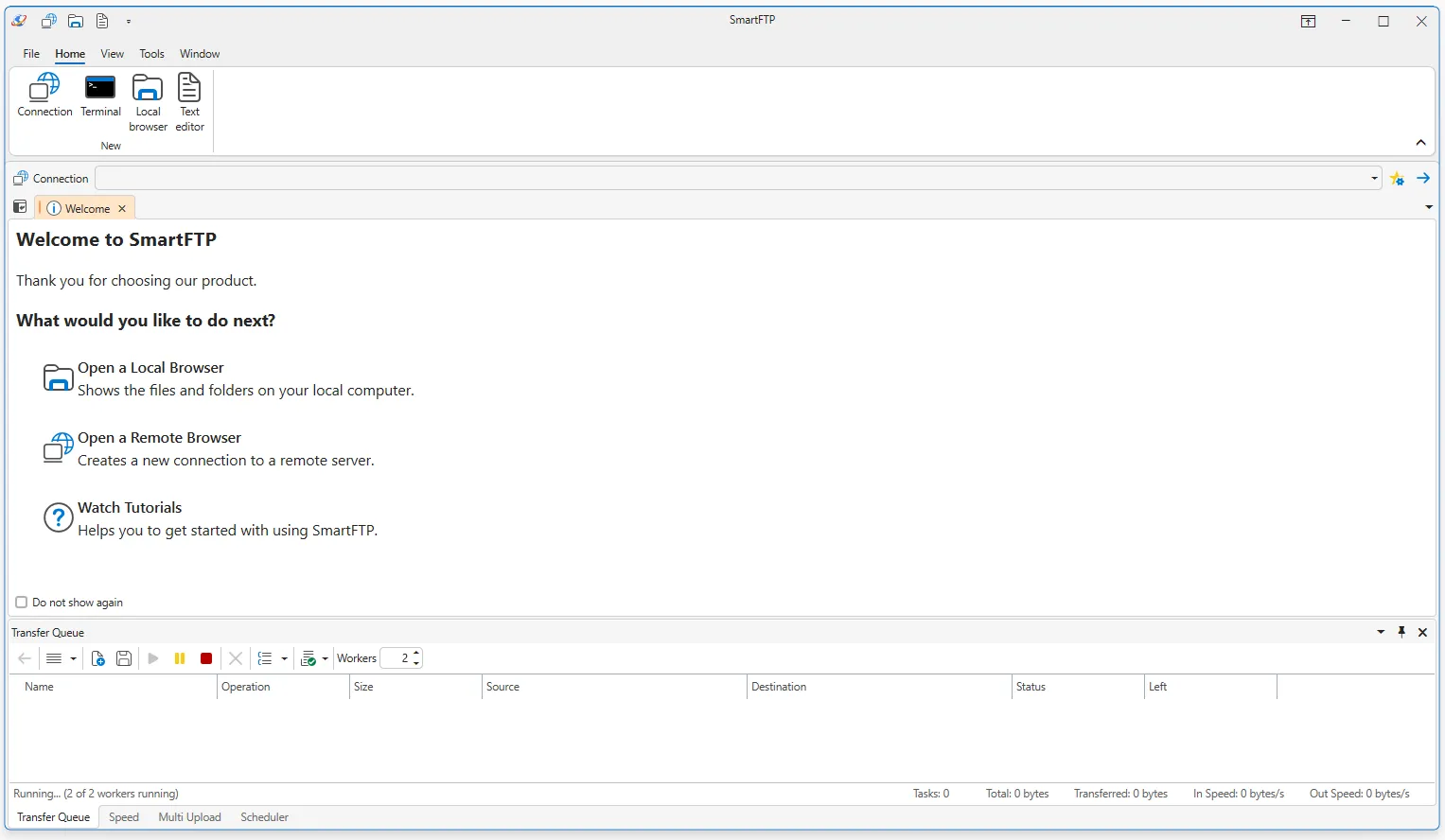Image resolution: width=1445 pixels, height=840 pixels.
Task: Open the Scheduler bottom tab
Action: point(264,817)
